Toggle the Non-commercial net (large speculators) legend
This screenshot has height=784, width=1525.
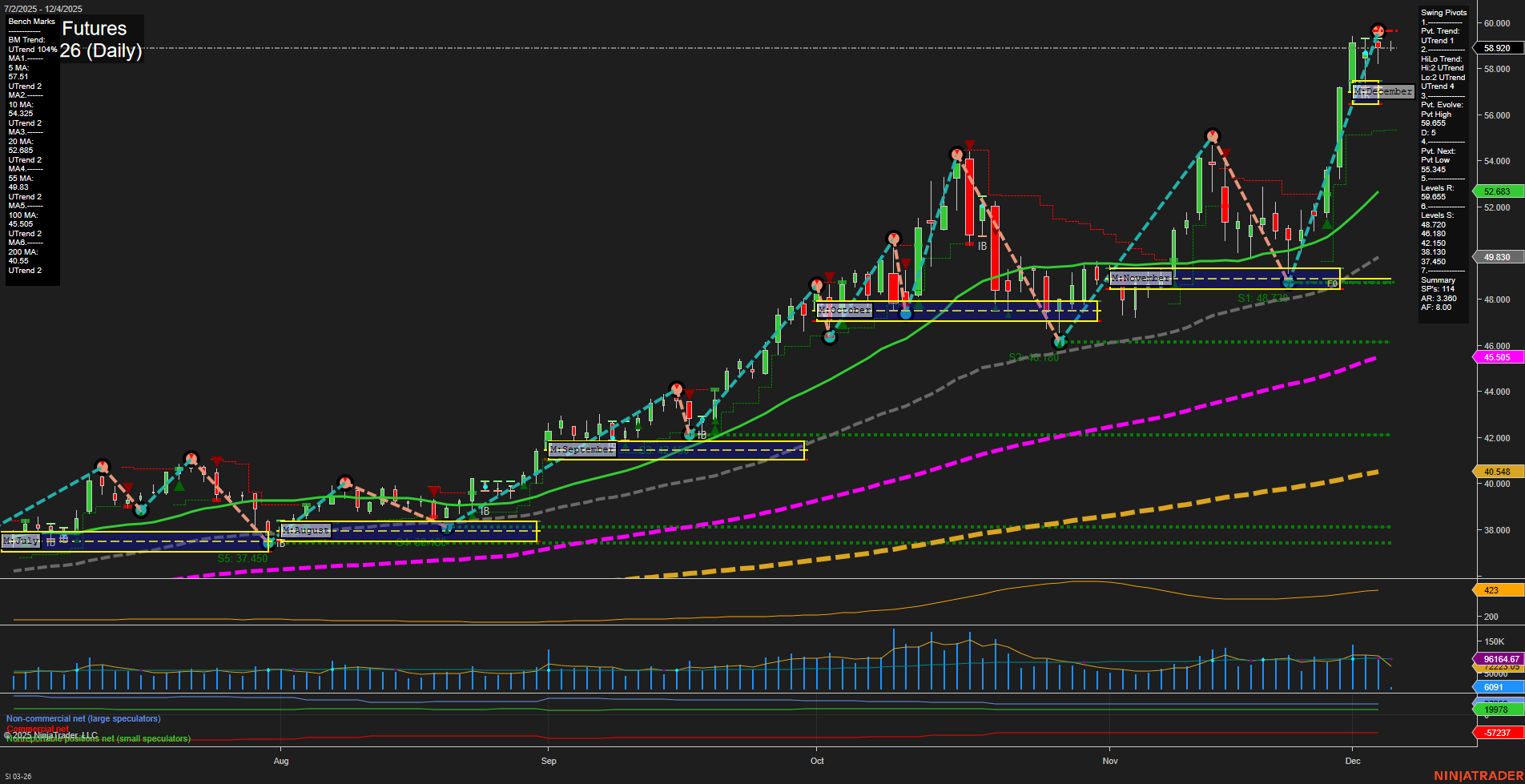click(82, 718)
